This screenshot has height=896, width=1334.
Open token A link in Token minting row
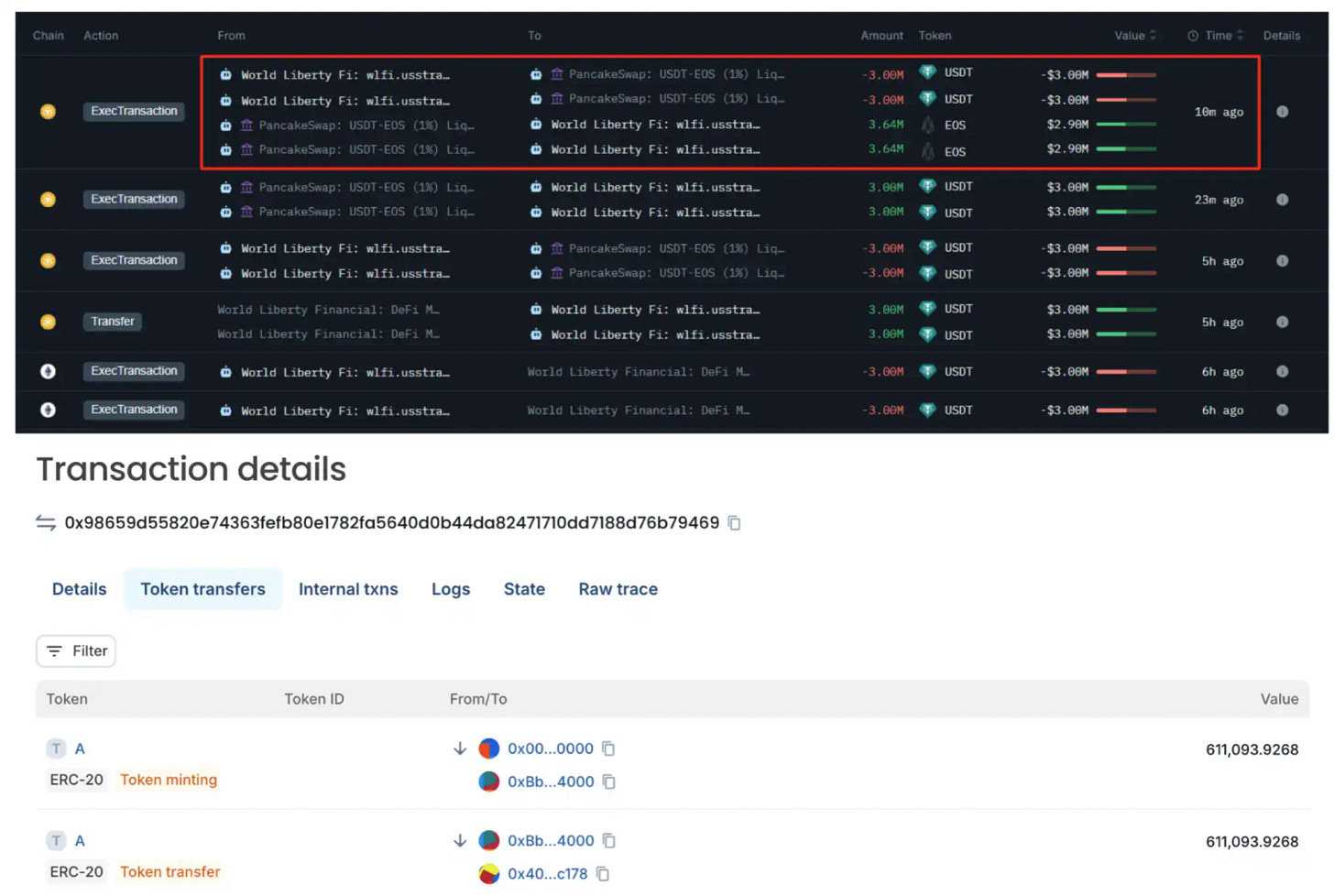pos(80,749)
